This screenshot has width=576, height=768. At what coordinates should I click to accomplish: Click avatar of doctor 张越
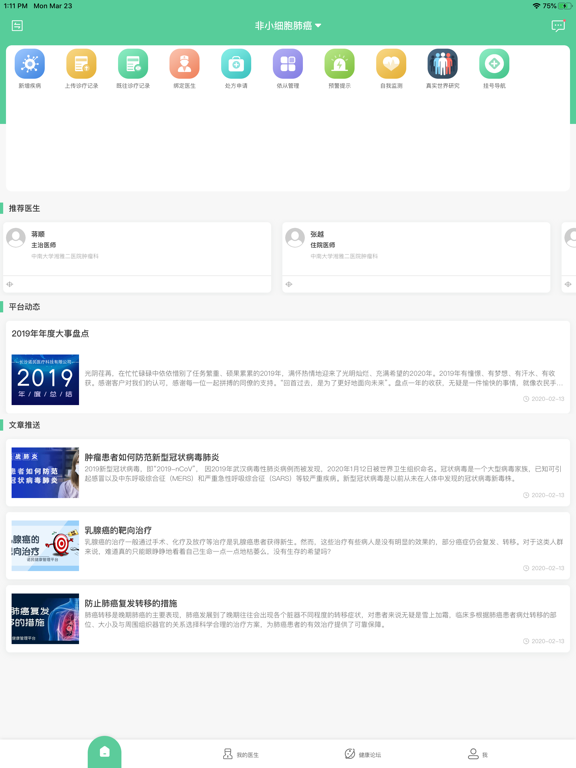tap(295, 238)
